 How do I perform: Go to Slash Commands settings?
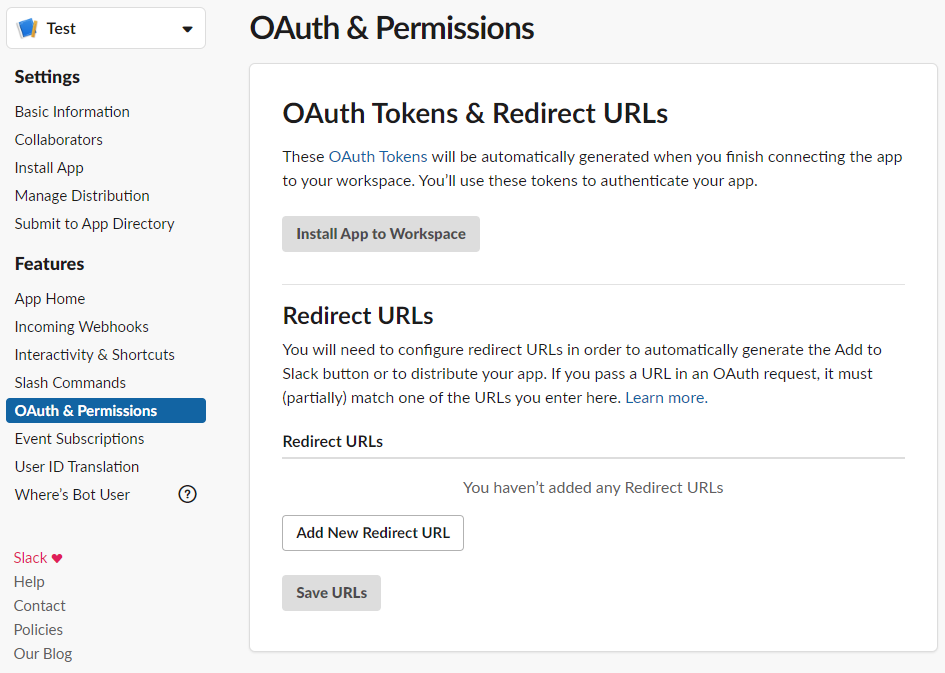(x=70, y=382)
